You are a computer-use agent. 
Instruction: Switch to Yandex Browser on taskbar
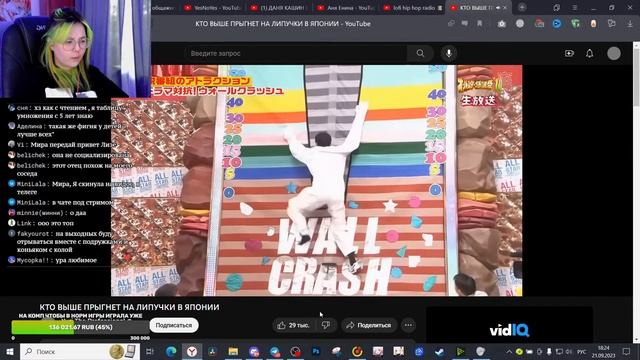tap(192, 351)
